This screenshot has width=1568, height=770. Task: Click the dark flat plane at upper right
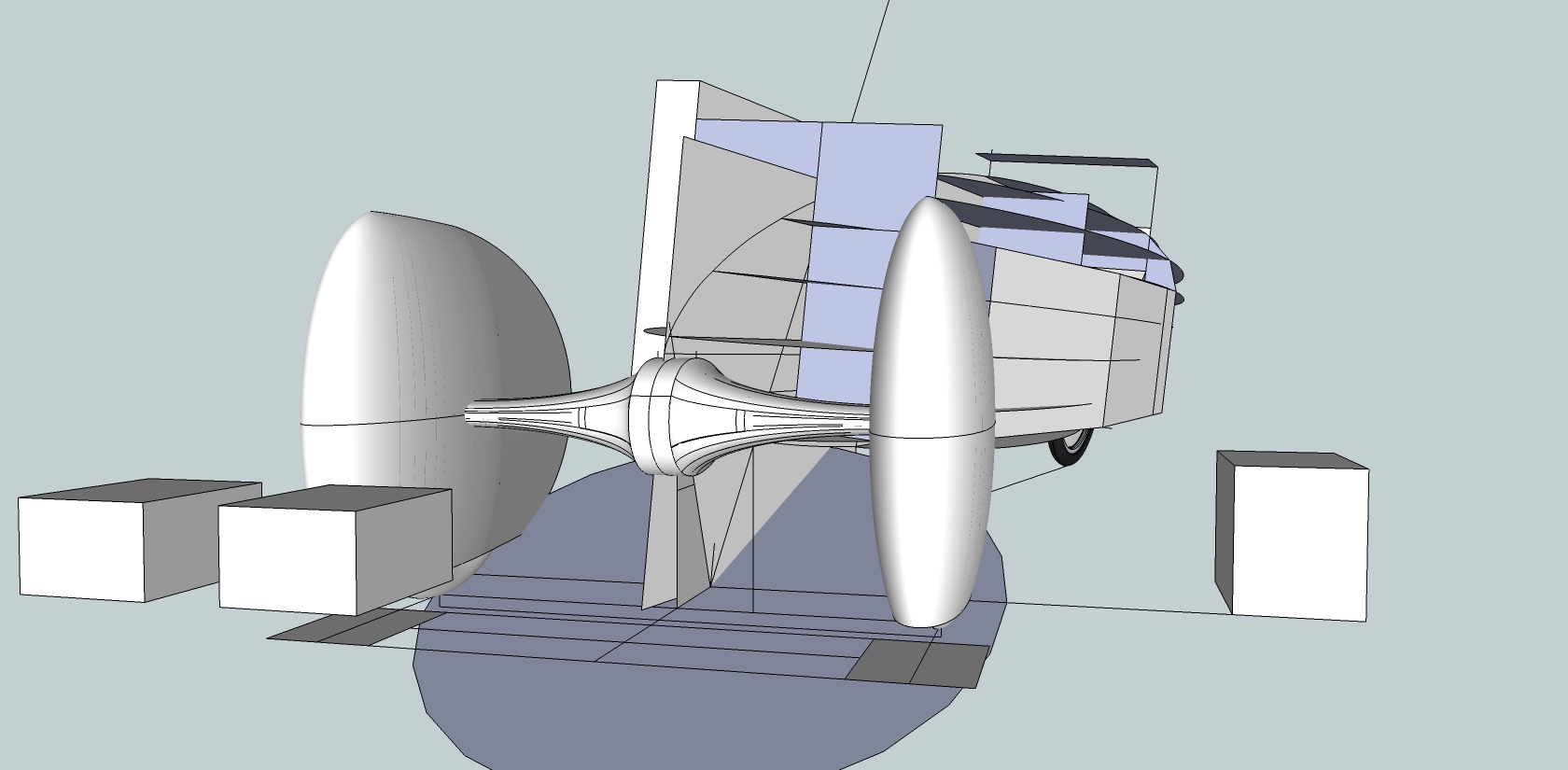(1073, 161)
